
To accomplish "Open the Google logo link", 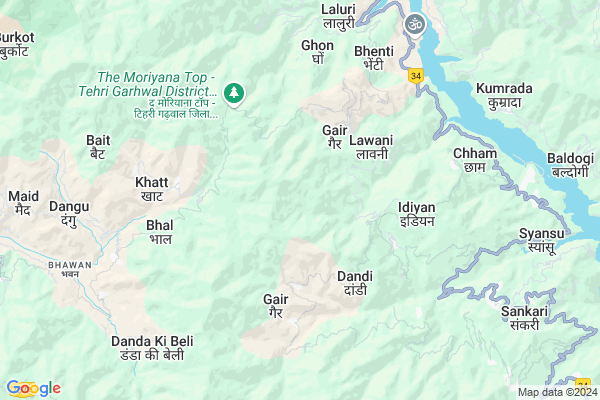I will click(x=34, y=389).
